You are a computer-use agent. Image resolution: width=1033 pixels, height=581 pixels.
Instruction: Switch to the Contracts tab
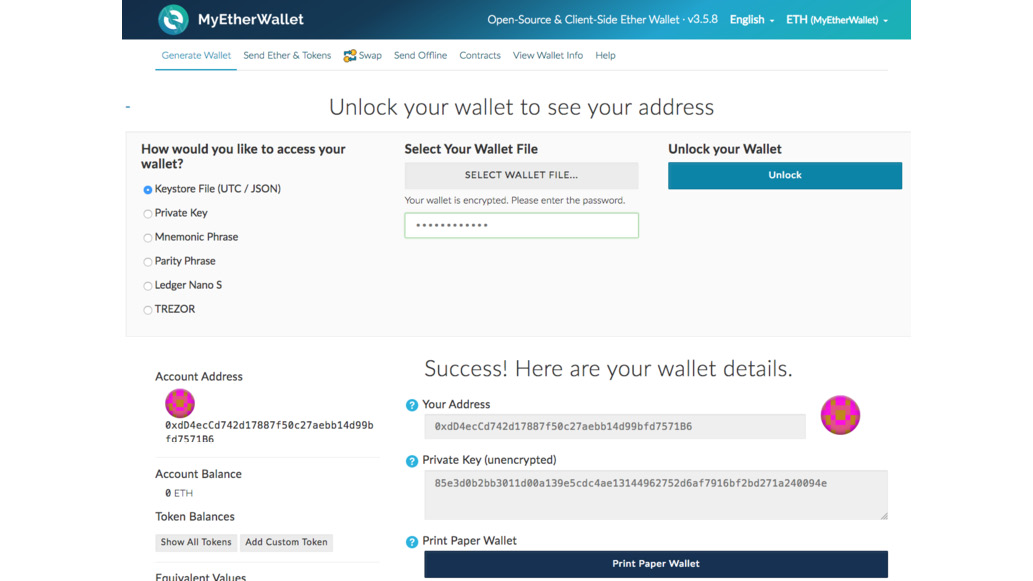click(x=480, y=55)
